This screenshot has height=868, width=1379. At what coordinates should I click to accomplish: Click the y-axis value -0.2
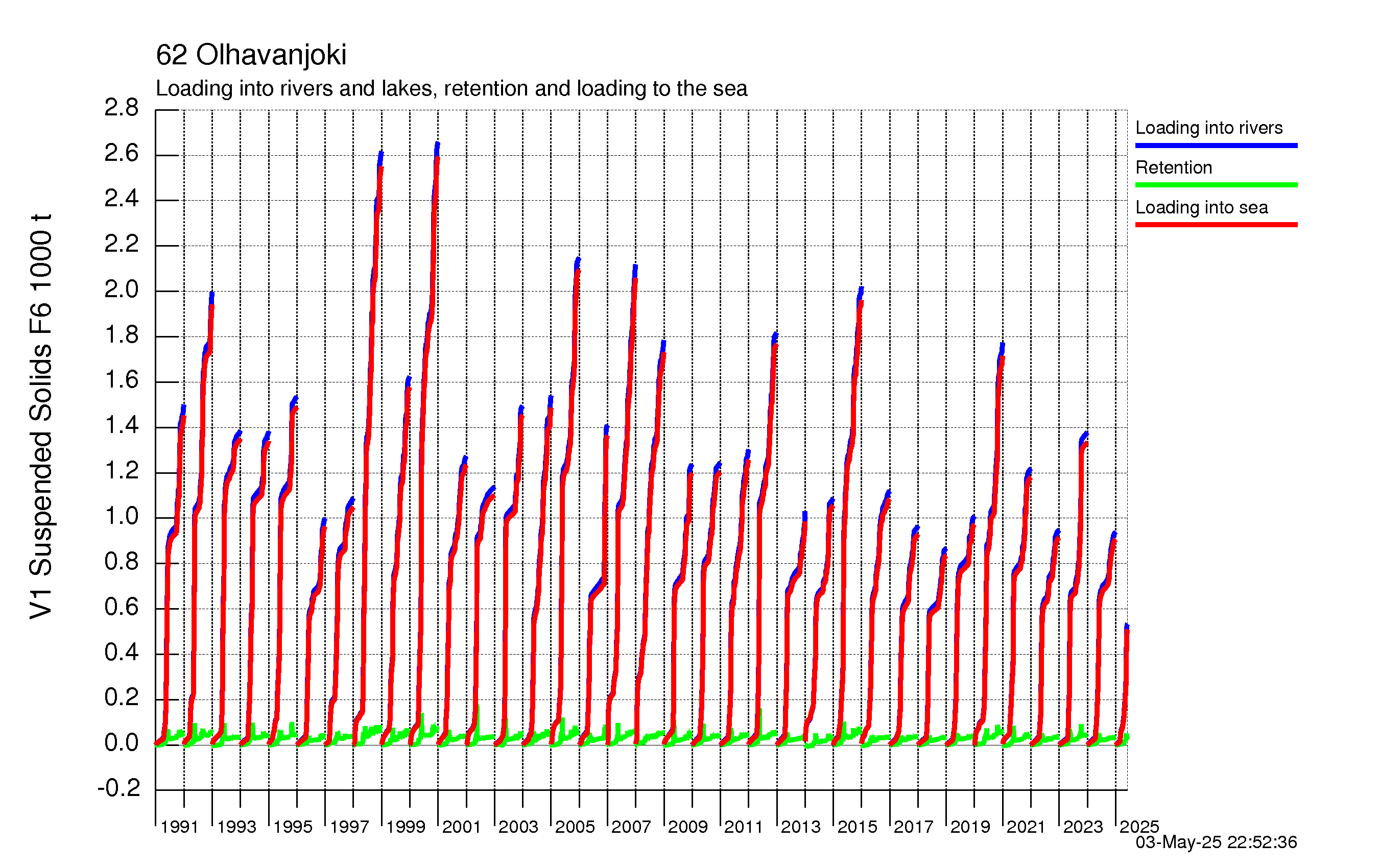pos(118,788)
